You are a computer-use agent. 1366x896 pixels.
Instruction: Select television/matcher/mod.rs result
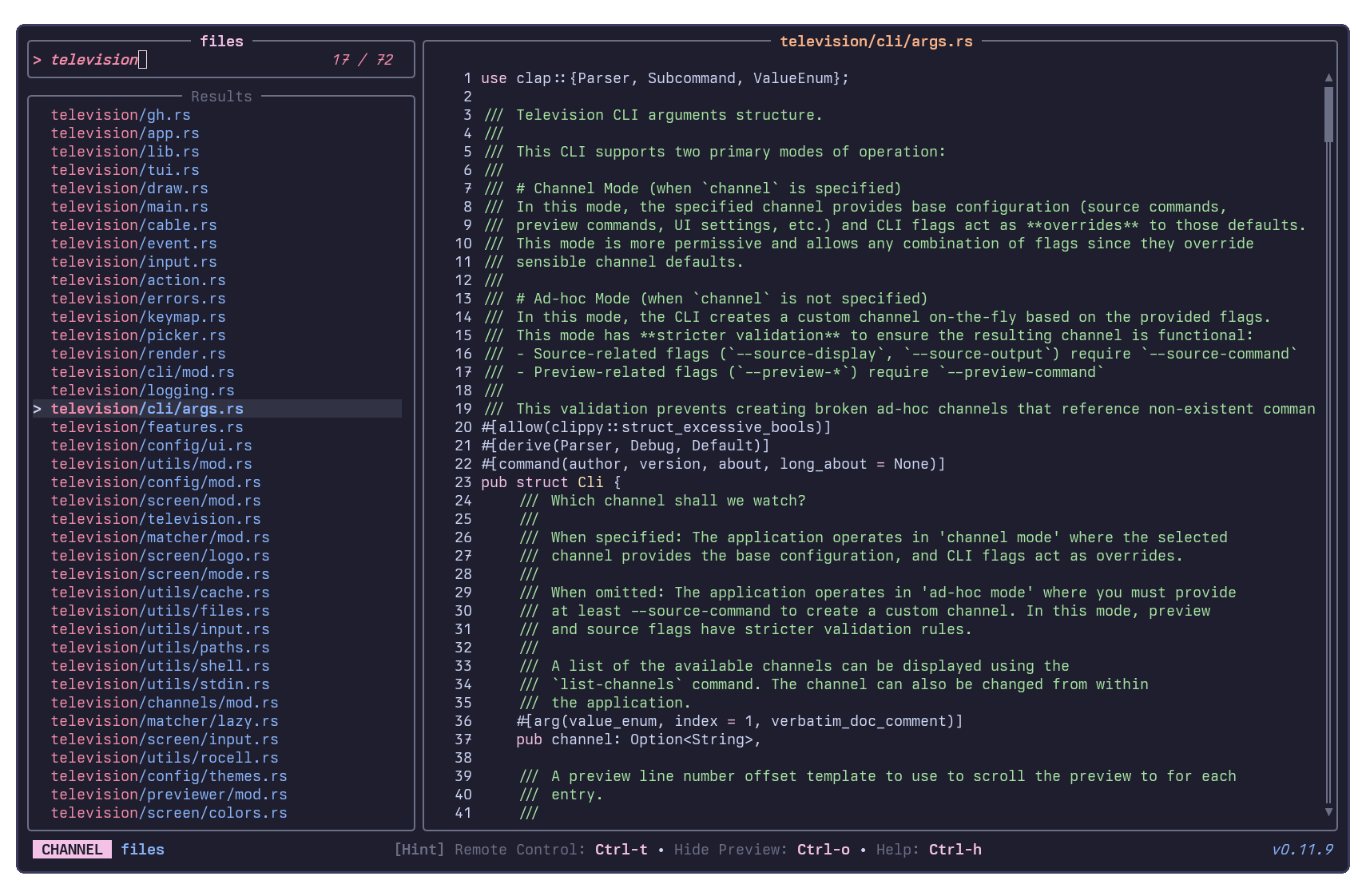(x=161, y=537)
